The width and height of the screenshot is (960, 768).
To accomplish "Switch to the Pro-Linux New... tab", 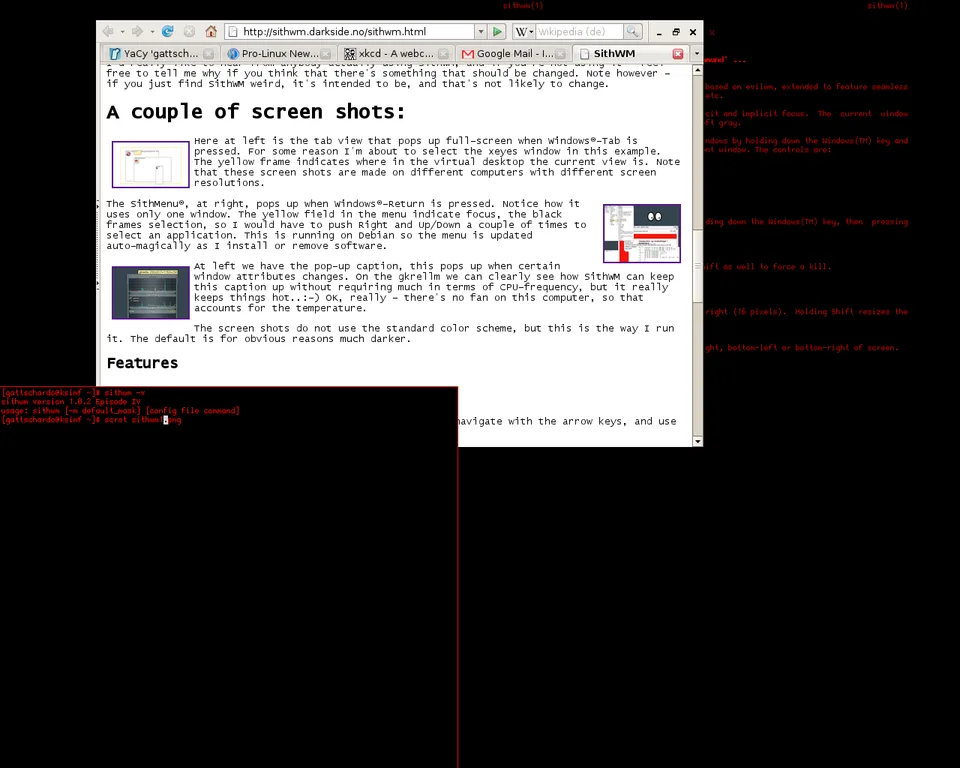I will click(277, 53).
